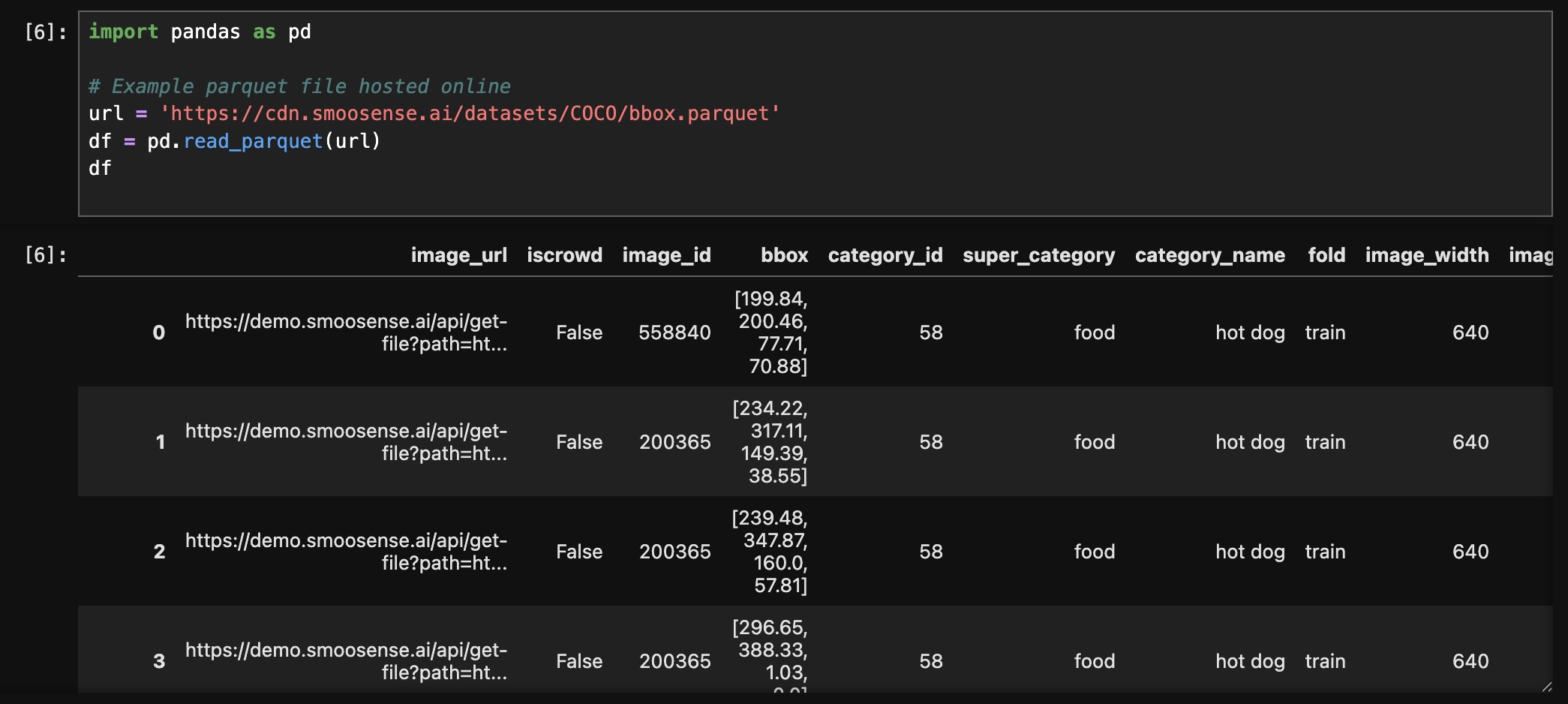Click the parquet URL string in the code
The height and width of the screenshot is (704, 1568).
coord(470,114)
